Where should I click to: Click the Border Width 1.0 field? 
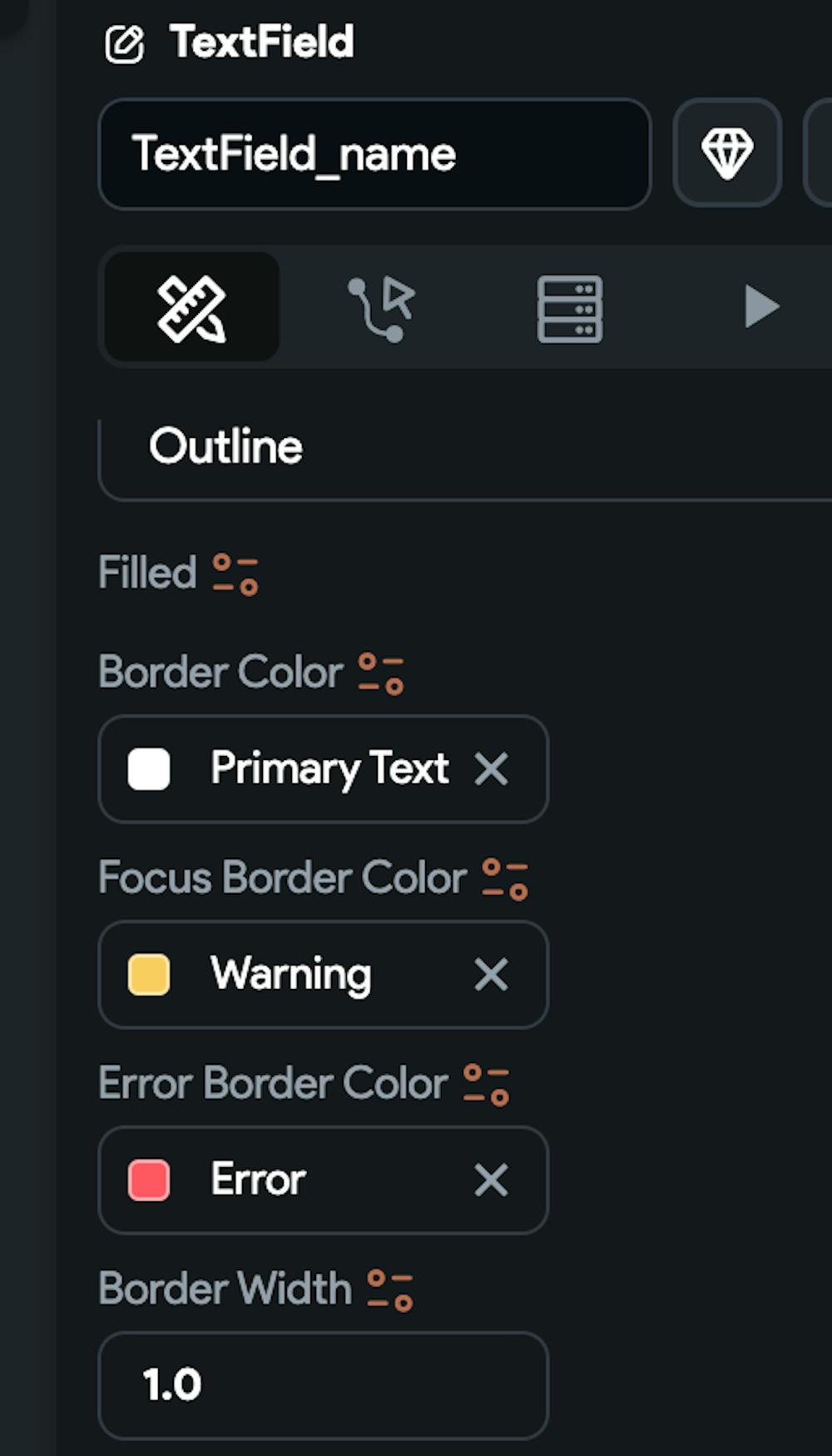pos(323,1385)
